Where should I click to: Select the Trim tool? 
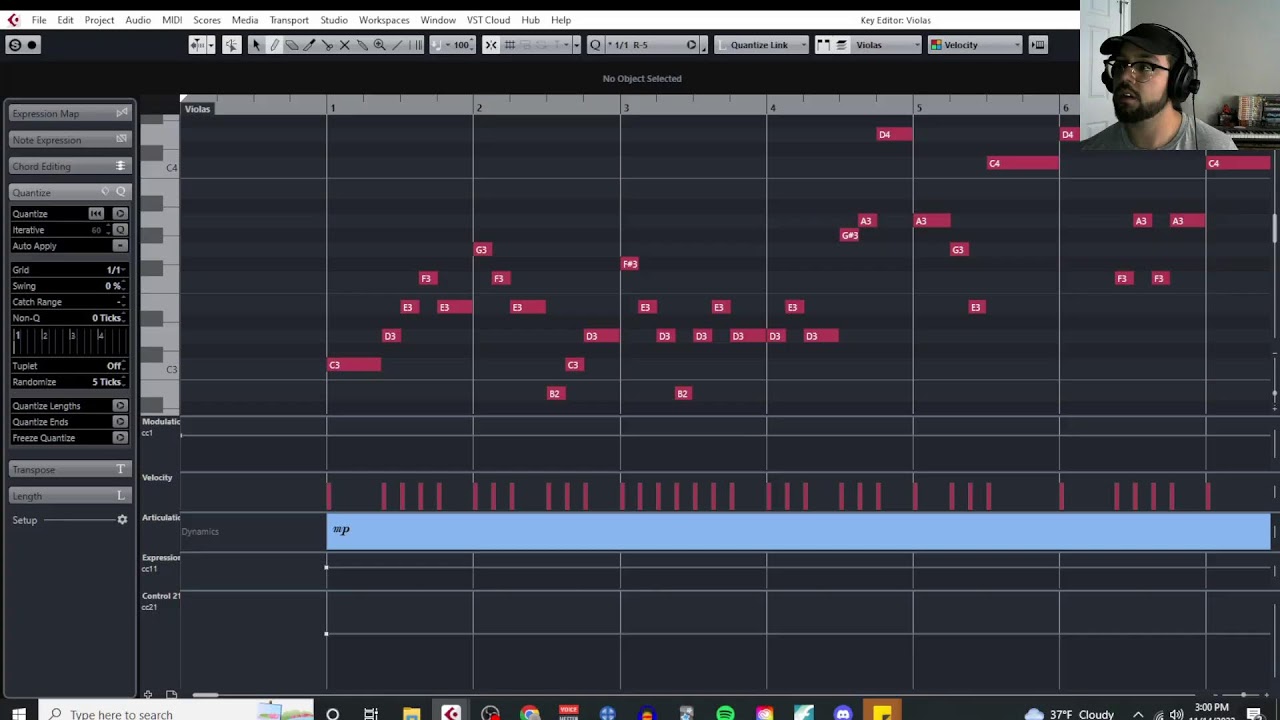point(309,44)
